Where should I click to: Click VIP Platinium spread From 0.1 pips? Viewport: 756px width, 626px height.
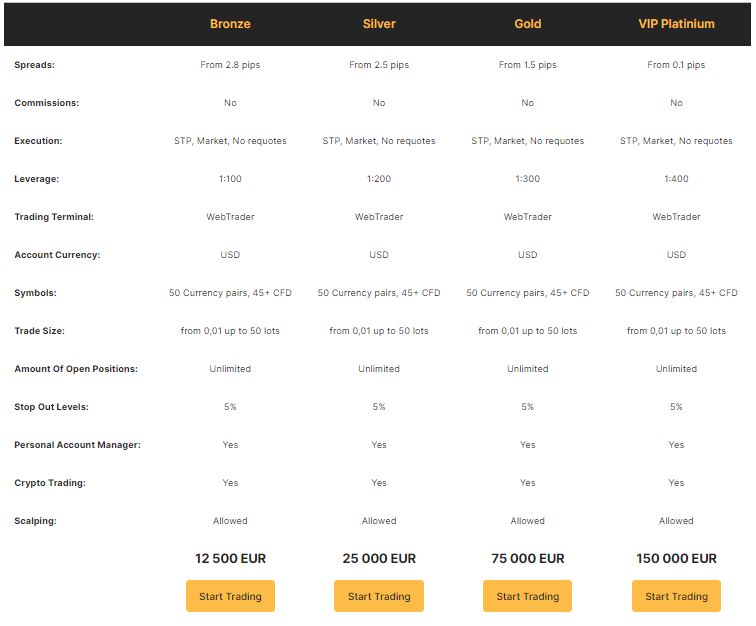click(676, 65)
